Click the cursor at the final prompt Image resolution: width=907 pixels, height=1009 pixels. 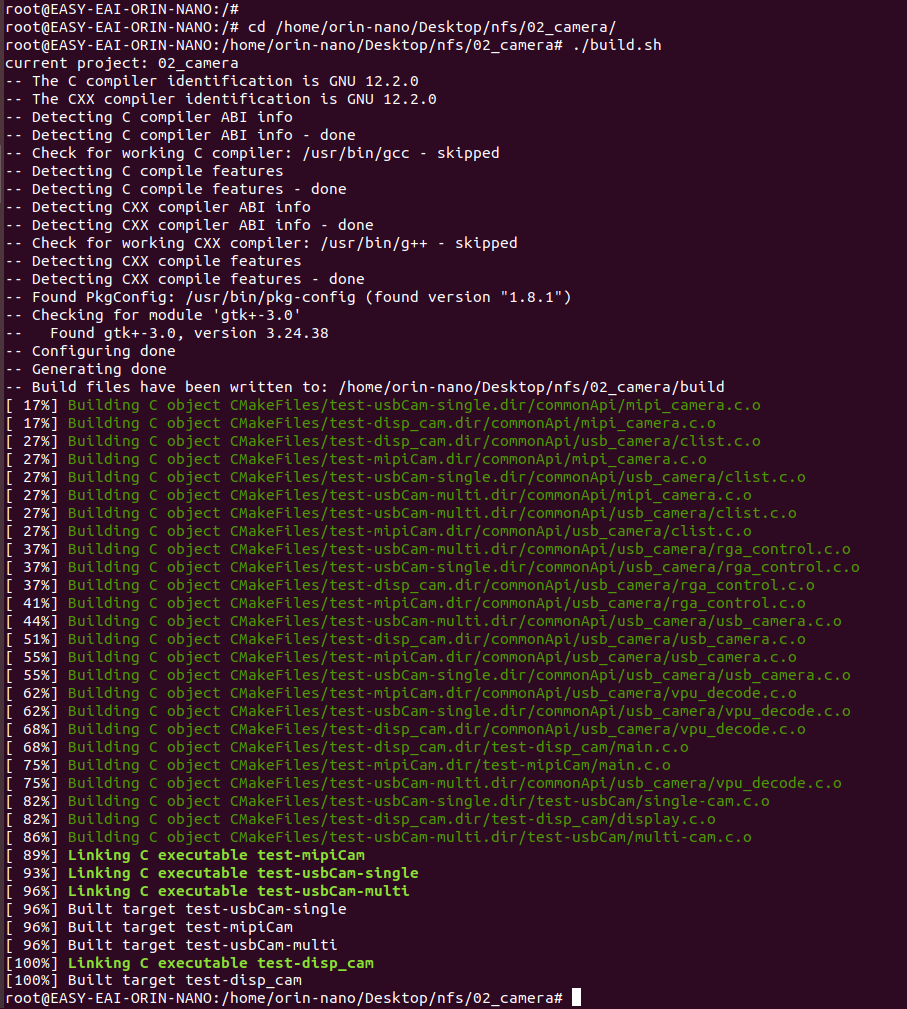[576, 998]
